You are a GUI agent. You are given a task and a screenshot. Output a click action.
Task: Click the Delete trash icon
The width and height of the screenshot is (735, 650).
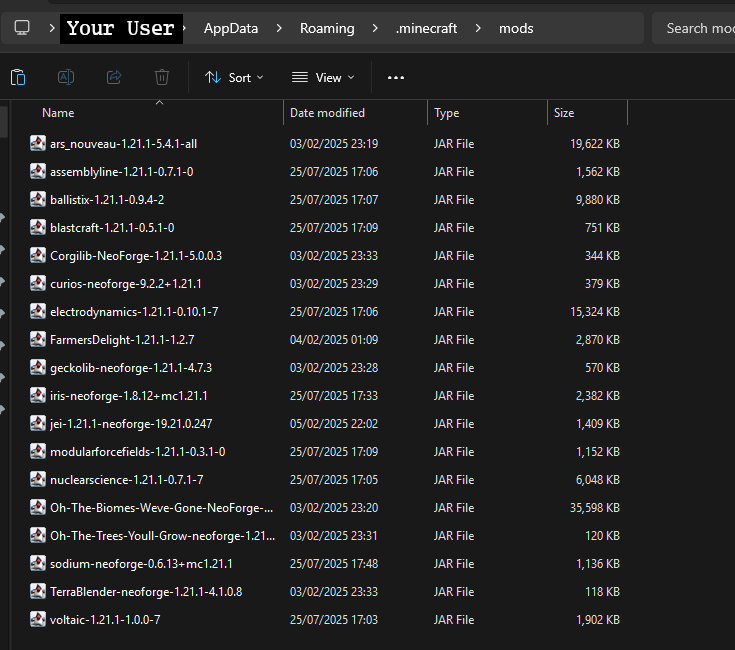click(x=162, y=77)
